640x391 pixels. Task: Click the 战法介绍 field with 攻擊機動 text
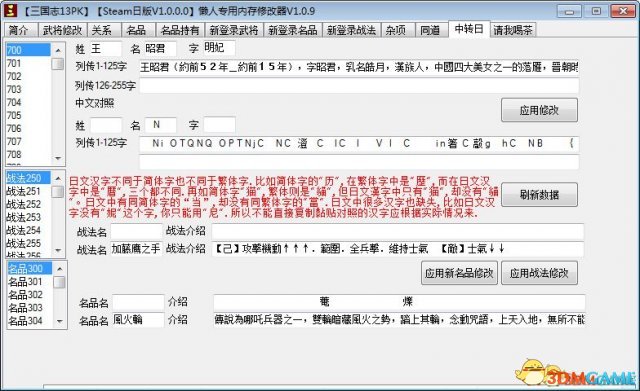(x=398, y=249)
